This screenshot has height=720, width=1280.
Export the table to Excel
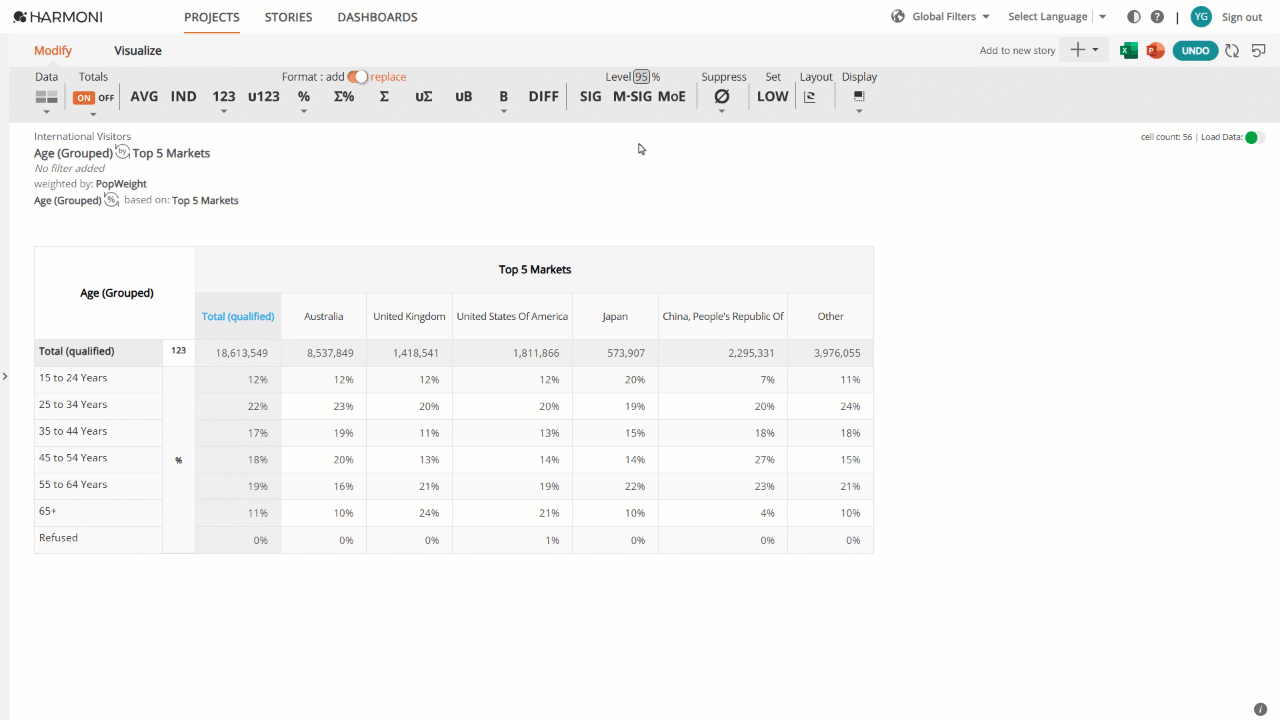click(1129, 50)
